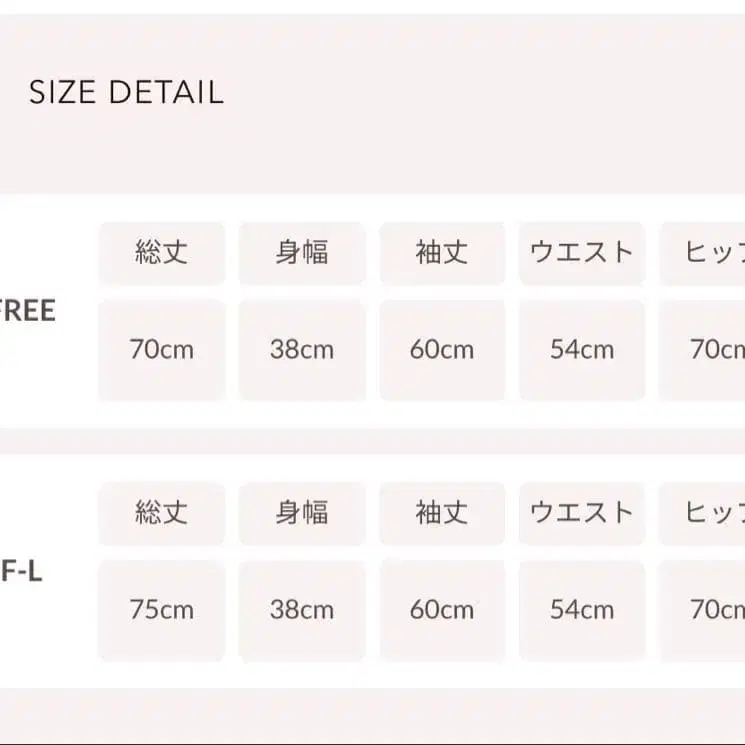Screen dimensions: 745x745
Task: Select the FREE size label
Action: tap(28, 311)
